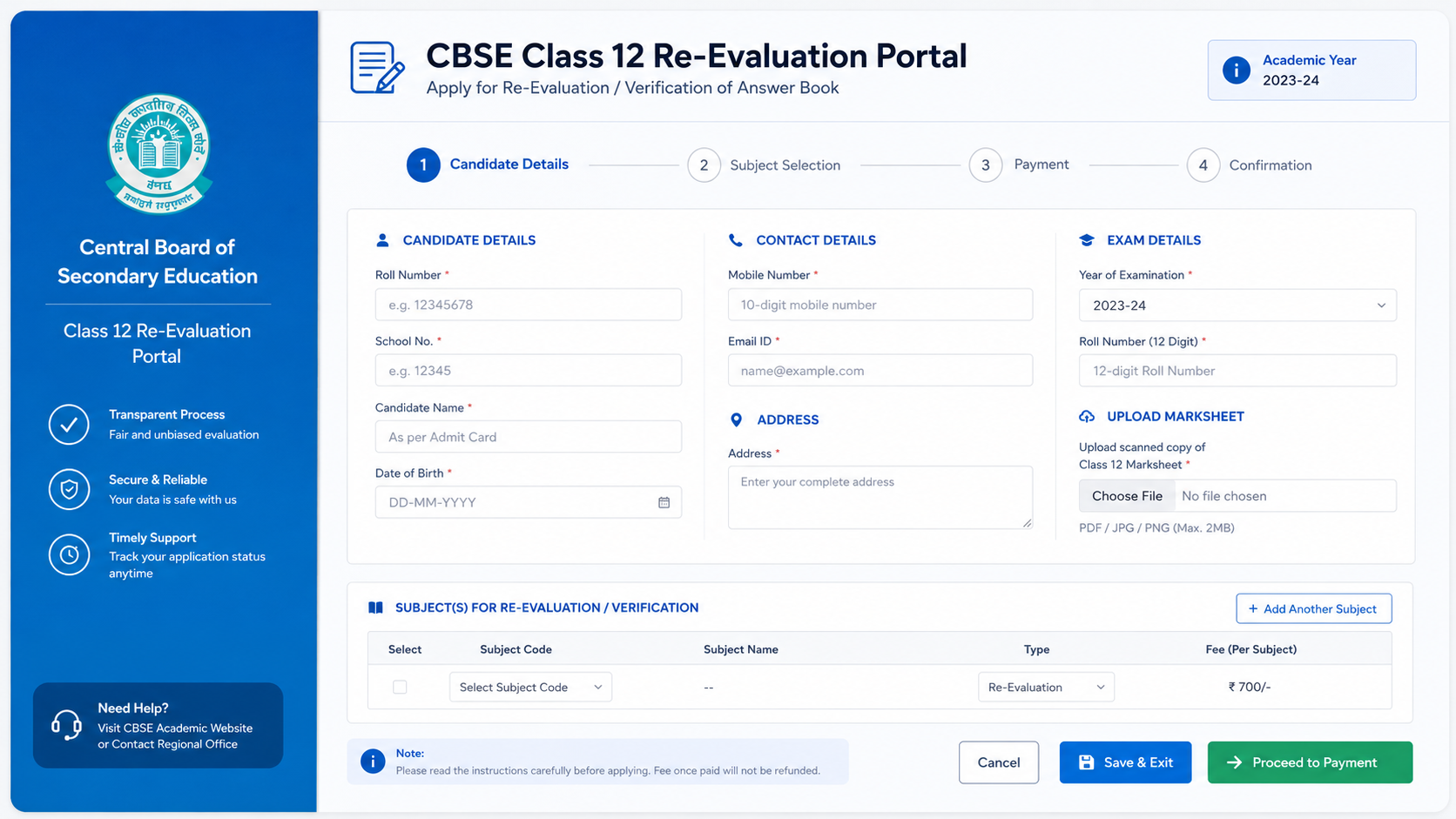
Task: Click the 'Type' column header
Action: [1036, 649]
